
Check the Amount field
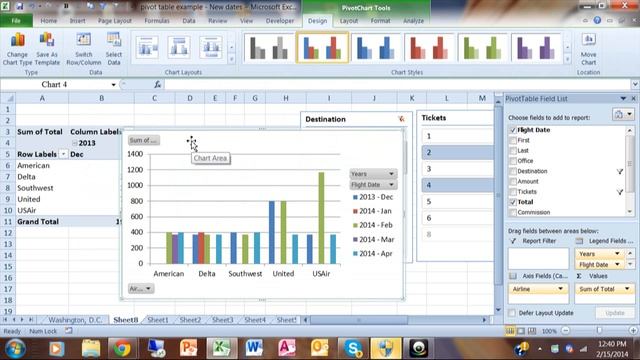(x=513, y=181)
